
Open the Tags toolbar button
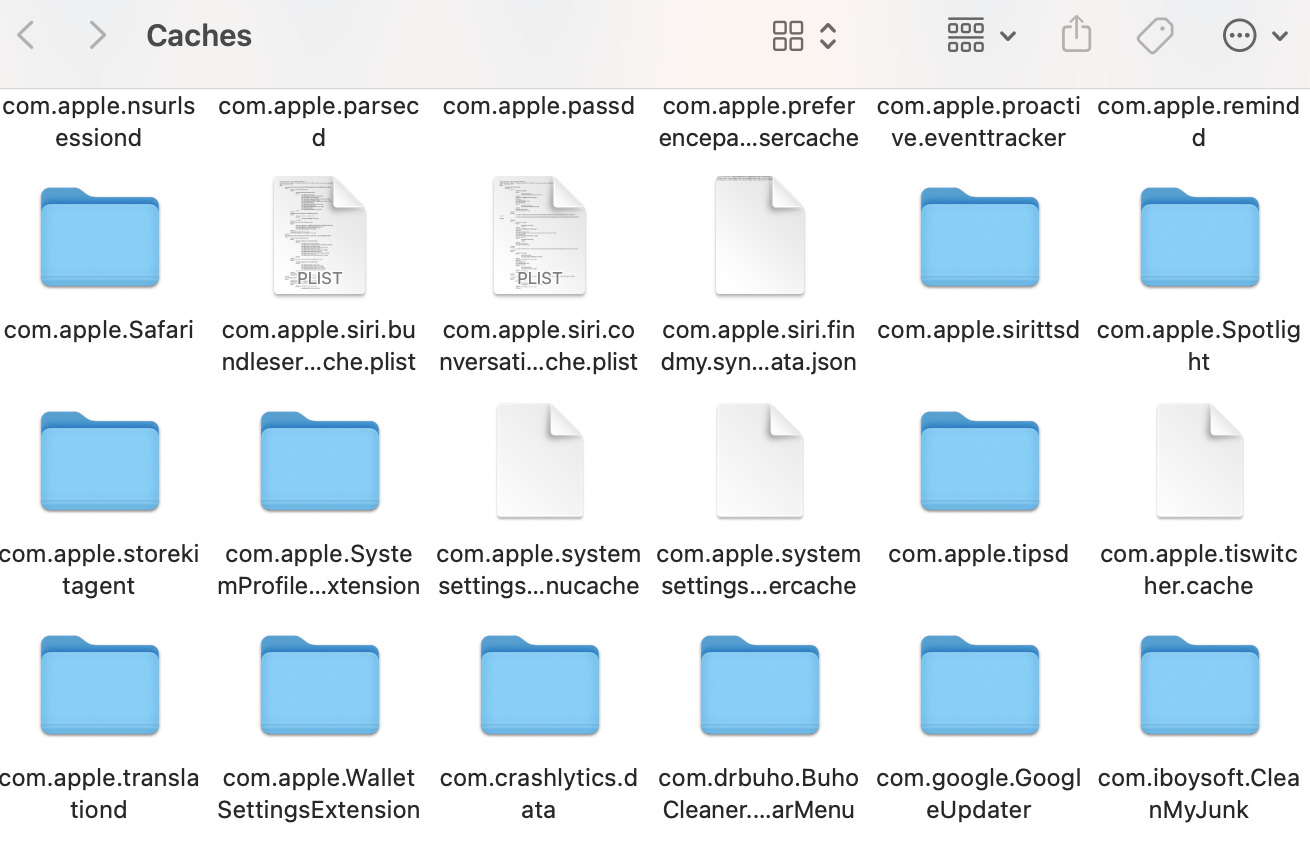(x=1155, y=36)
